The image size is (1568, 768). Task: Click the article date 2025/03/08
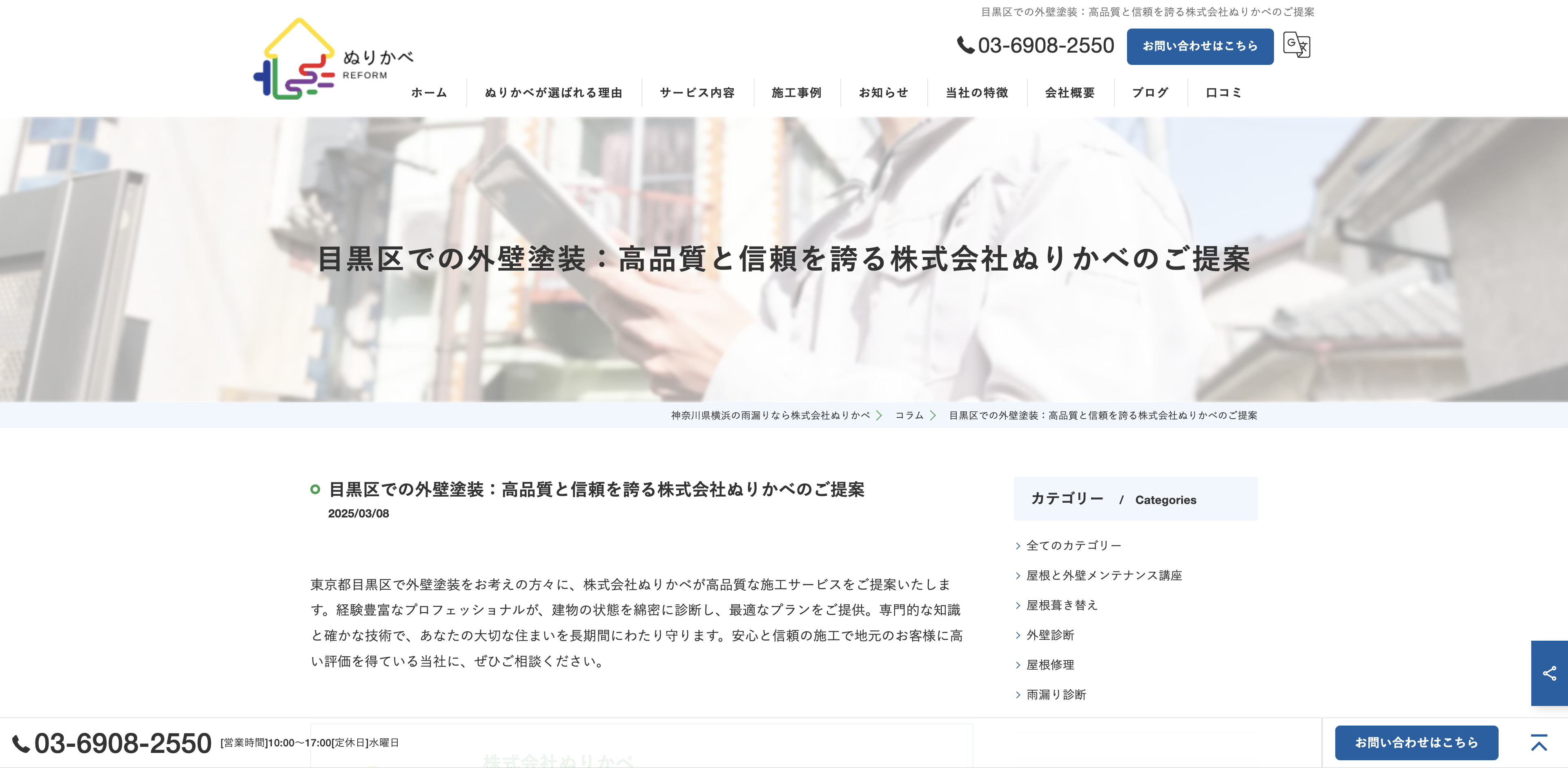pyautogui.click(x=359, y=513)
